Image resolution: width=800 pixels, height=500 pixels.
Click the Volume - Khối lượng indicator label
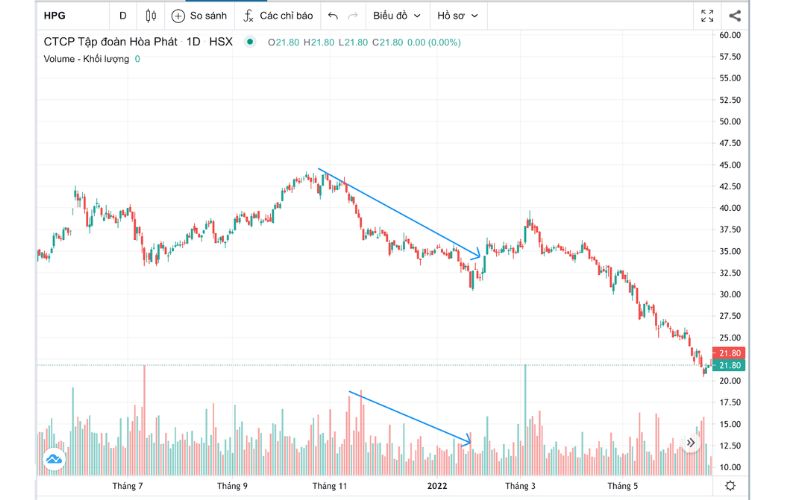tap(87, 59)
